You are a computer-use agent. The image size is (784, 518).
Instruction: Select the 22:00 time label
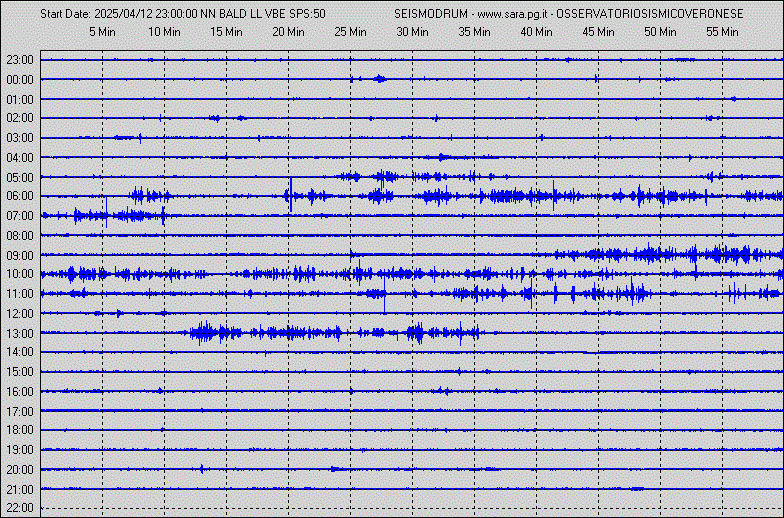[x=20, y=508]
